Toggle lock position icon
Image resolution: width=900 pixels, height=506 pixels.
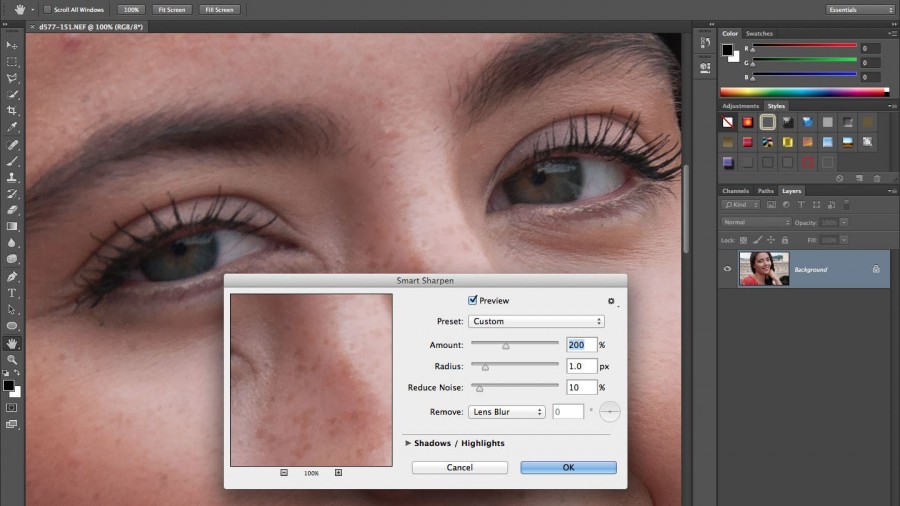click(771, 240)
